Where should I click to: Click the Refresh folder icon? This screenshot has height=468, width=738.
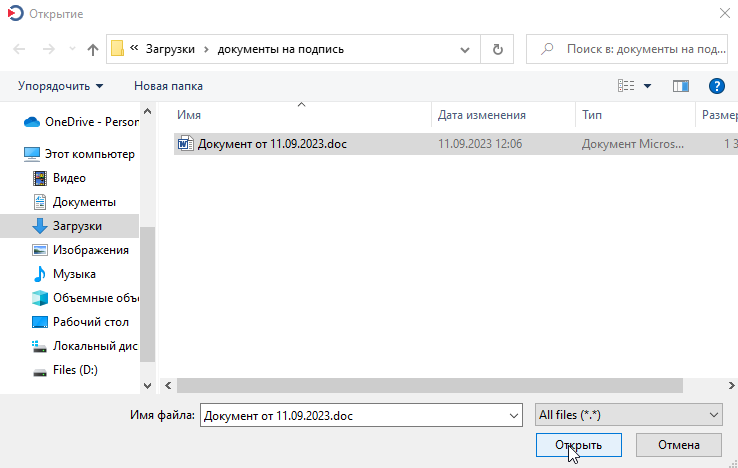coord(497,49)
